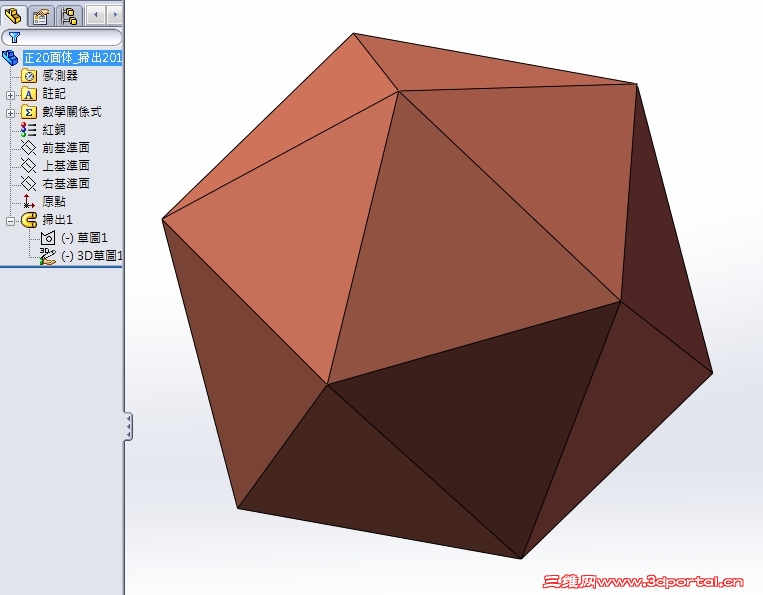Click the filter funnel icon

pyautogui.click(x=14, y=37)
